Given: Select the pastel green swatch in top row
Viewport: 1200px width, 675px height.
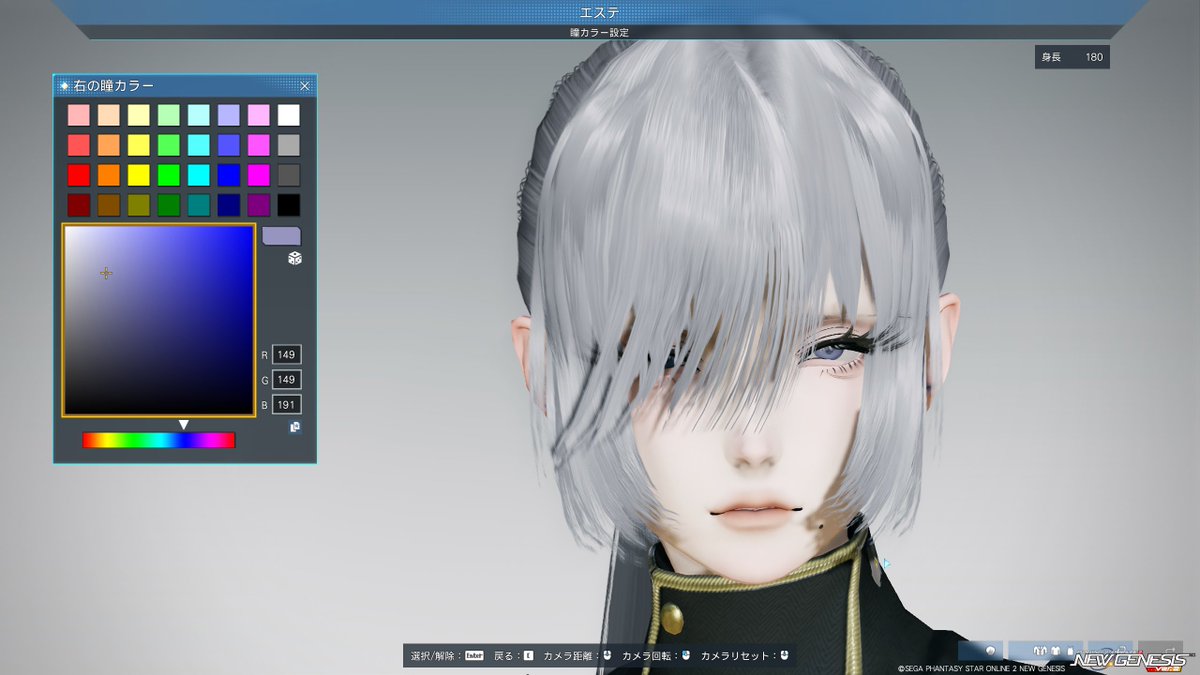Looking at the screenshot, I should click(x=169, y=115).
